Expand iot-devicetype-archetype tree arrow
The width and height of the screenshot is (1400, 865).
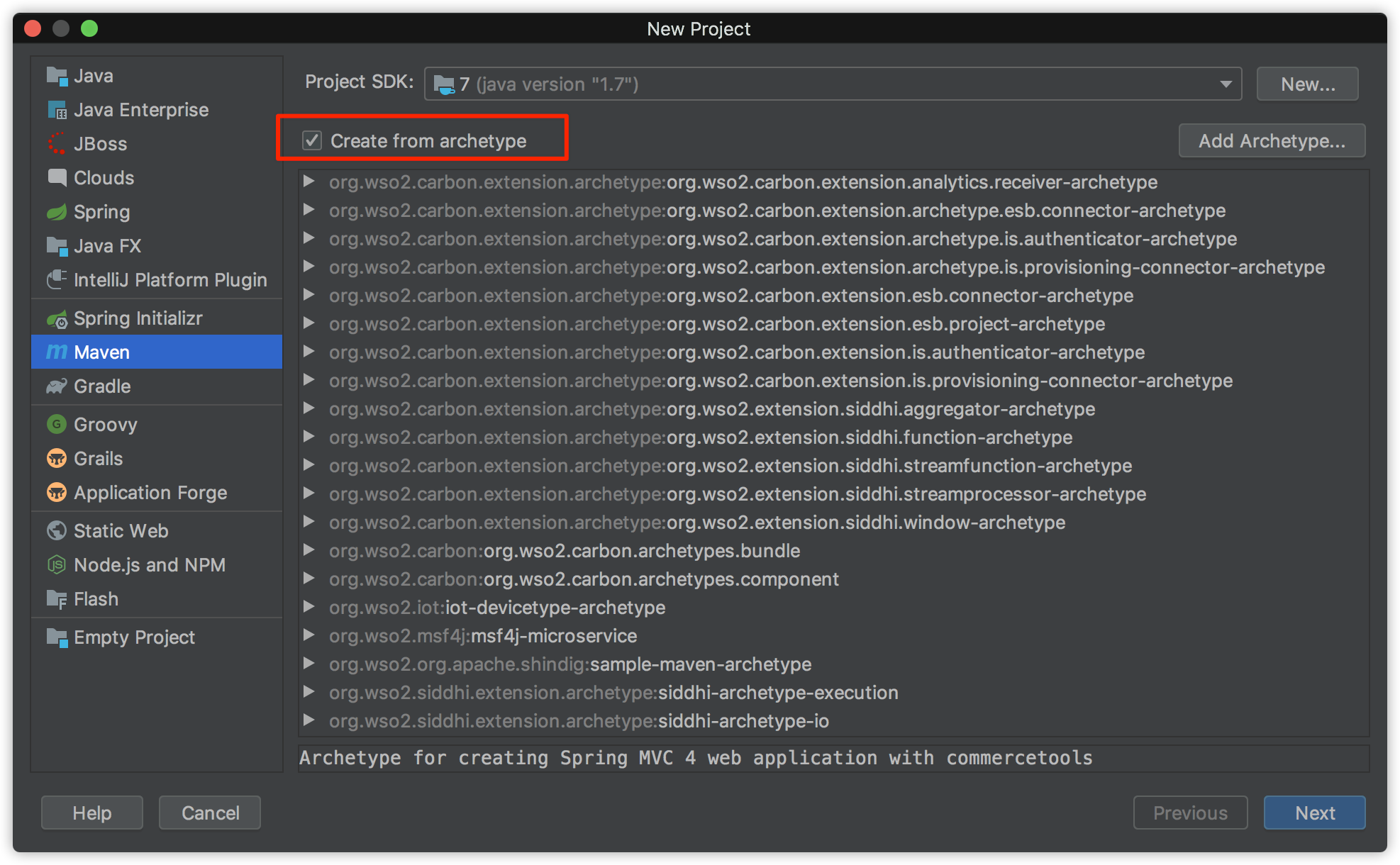[x=309, y=607]
